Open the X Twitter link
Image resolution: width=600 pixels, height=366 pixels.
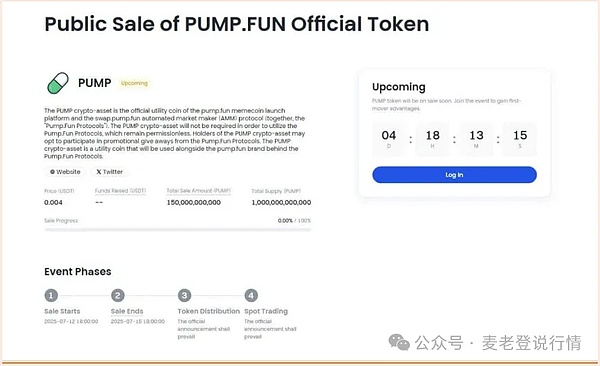point(109,172)
